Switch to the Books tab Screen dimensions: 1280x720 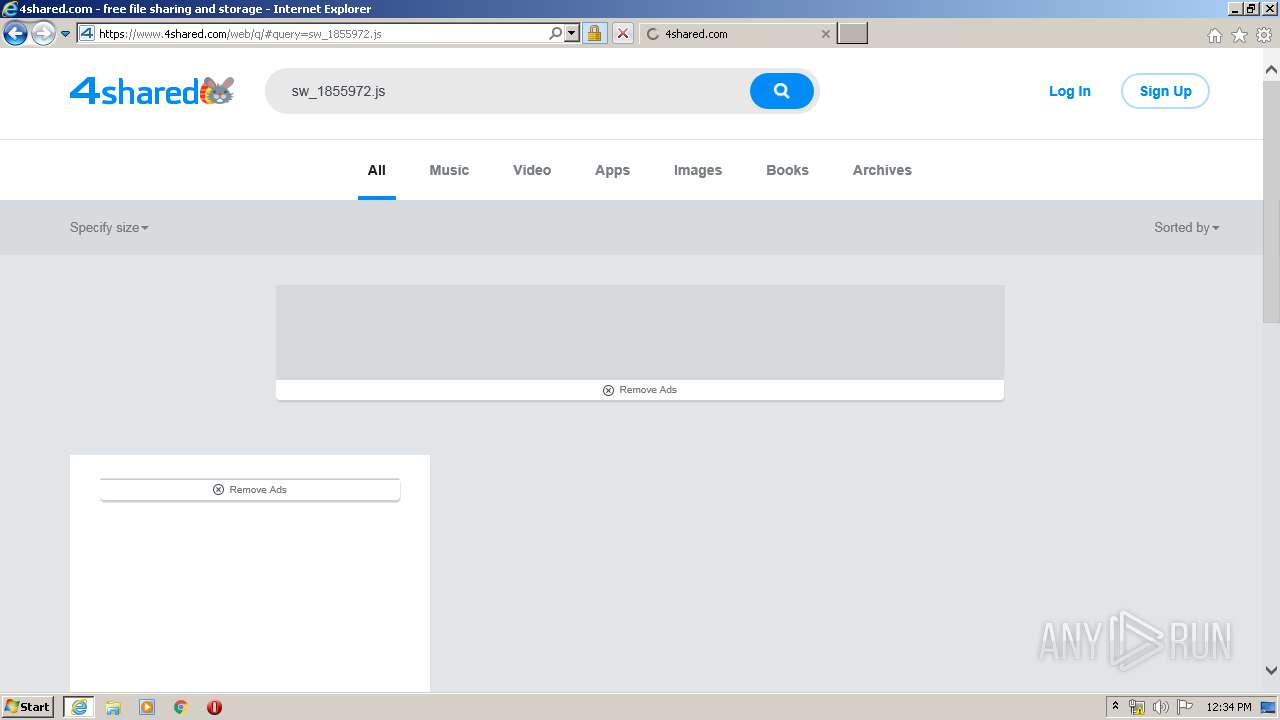(787, 170)
